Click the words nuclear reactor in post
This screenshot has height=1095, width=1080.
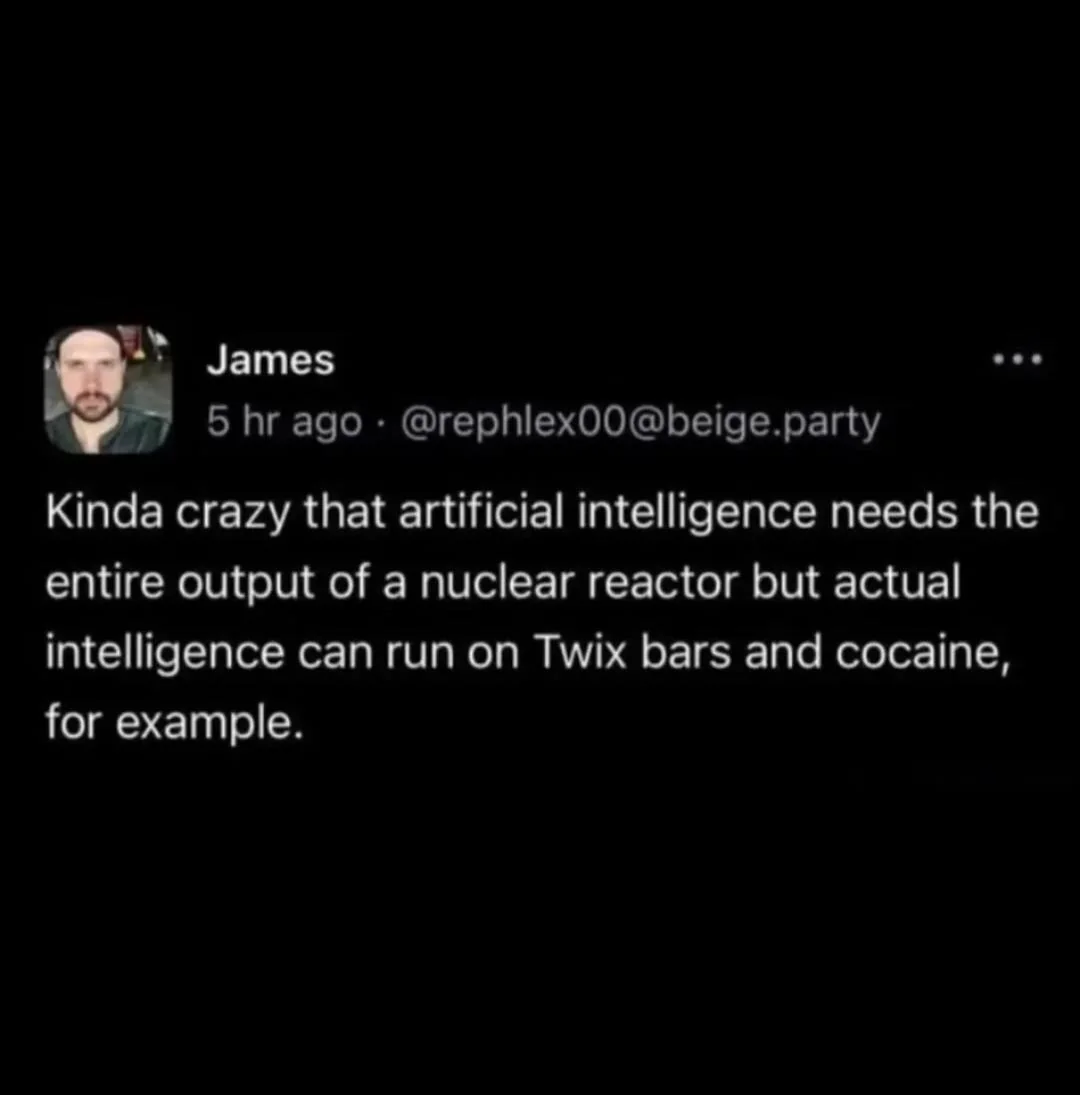pyautogui.click(x=579, y=582)
